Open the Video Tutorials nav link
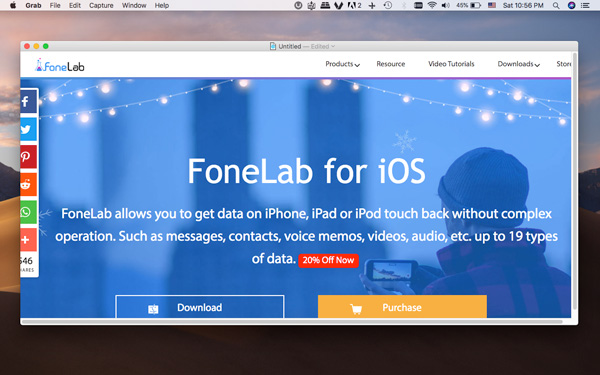 (451, 64)
